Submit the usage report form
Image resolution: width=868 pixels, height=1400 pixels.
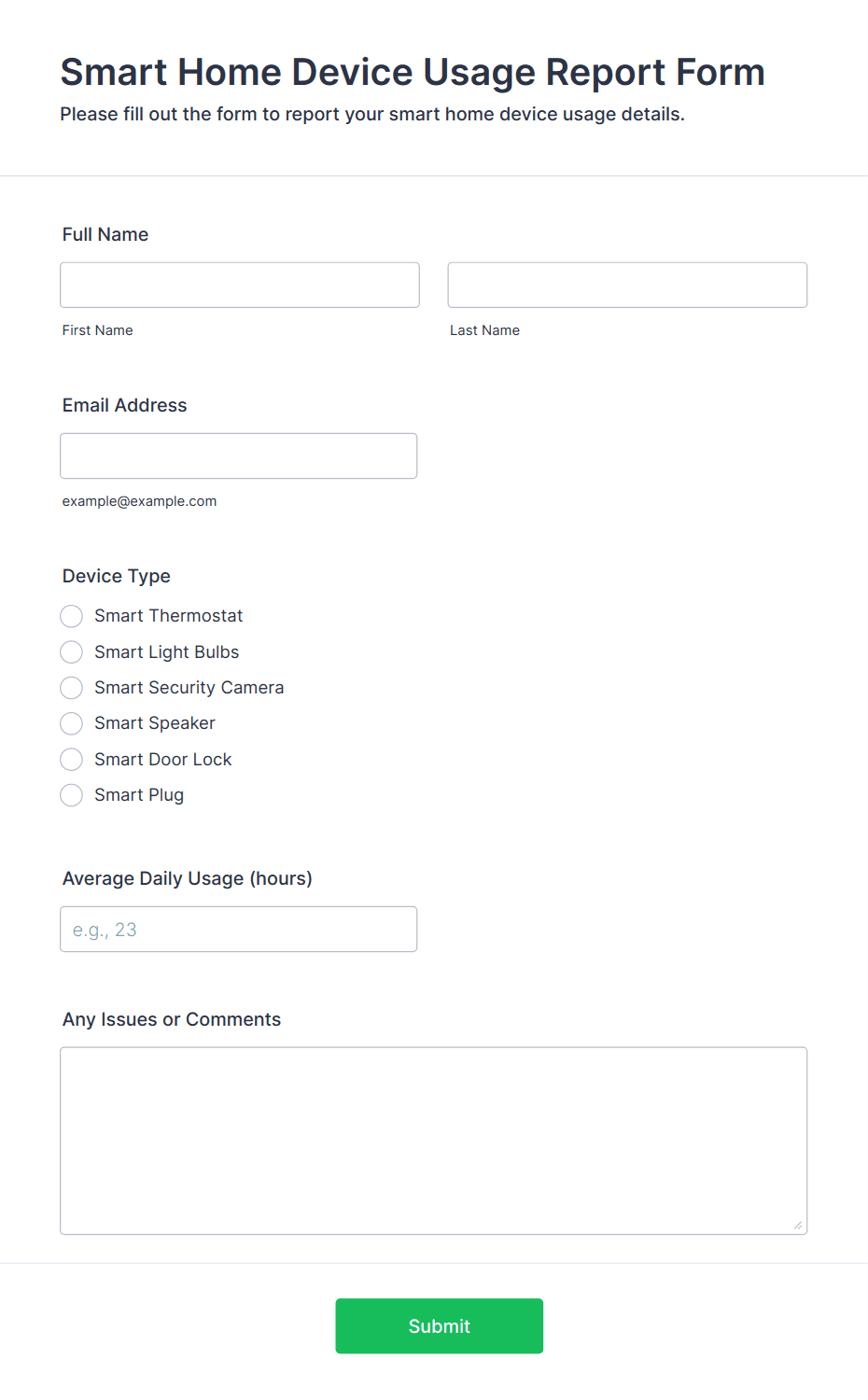(x=440, y=1325)
